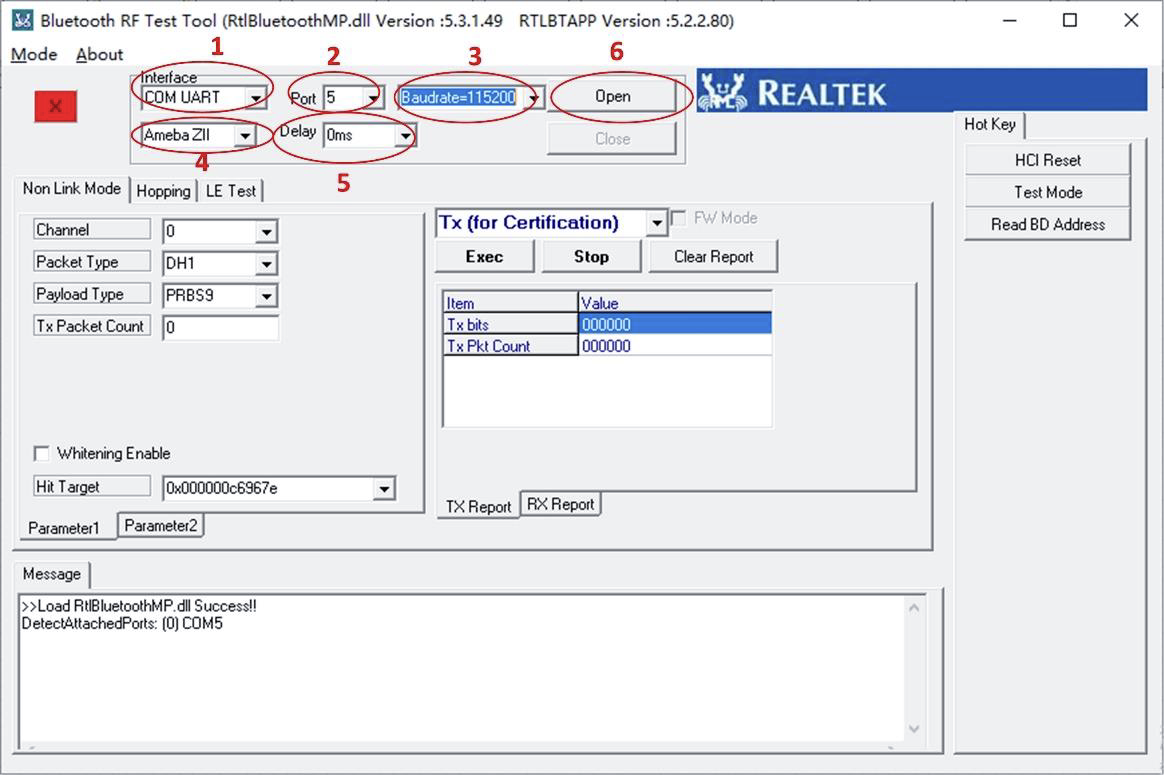Click the red X connection status icon
The image size is (1164, 775).
(55, 106)
